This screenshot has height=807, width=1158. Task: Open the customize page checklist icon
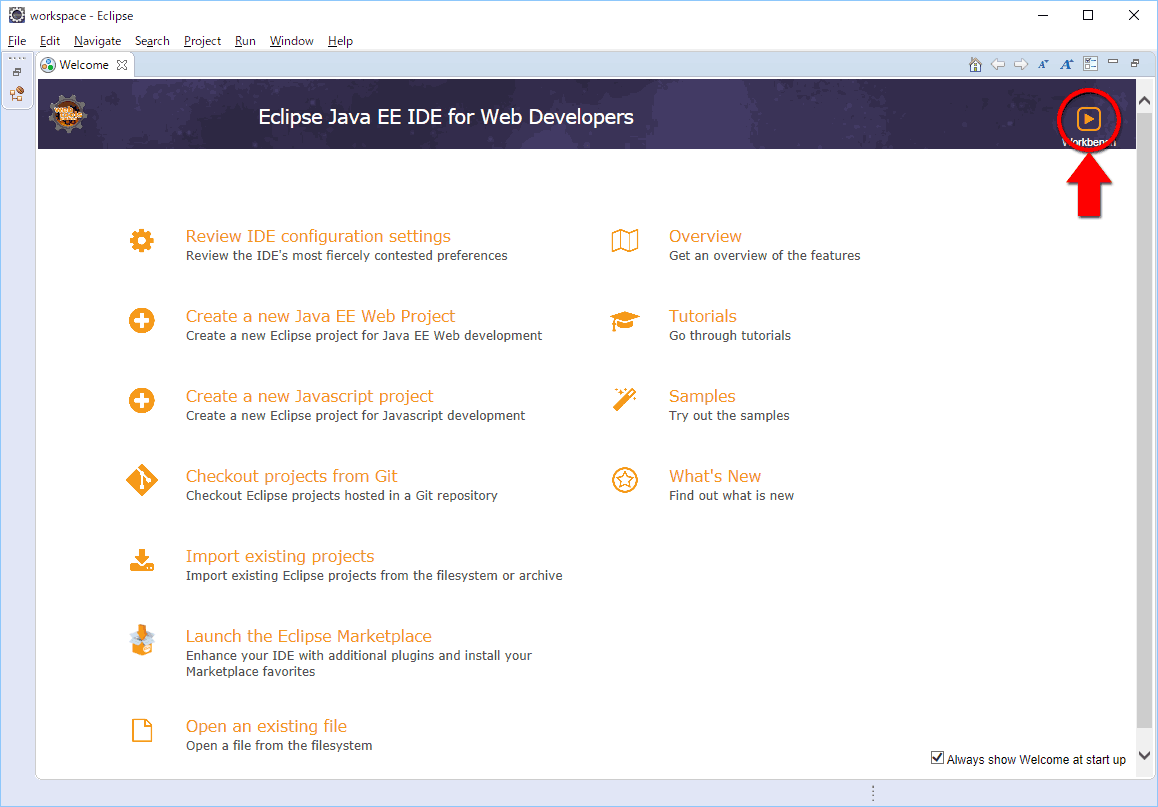[1090, 64]
